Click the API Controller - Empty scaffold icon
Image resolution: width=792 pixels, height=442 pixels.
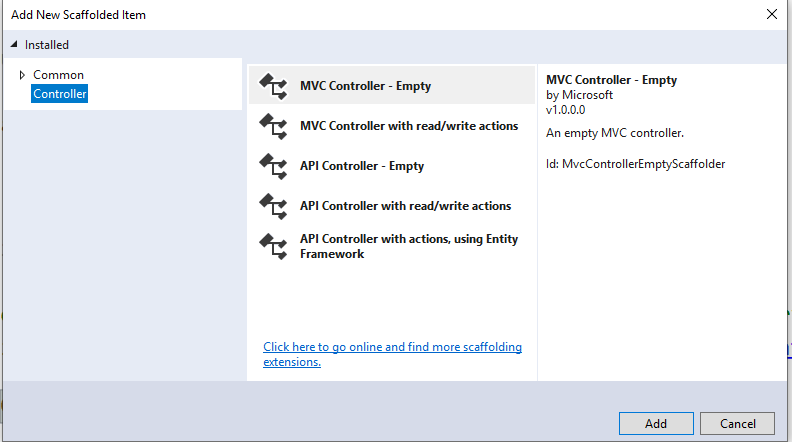pos(273,166)
